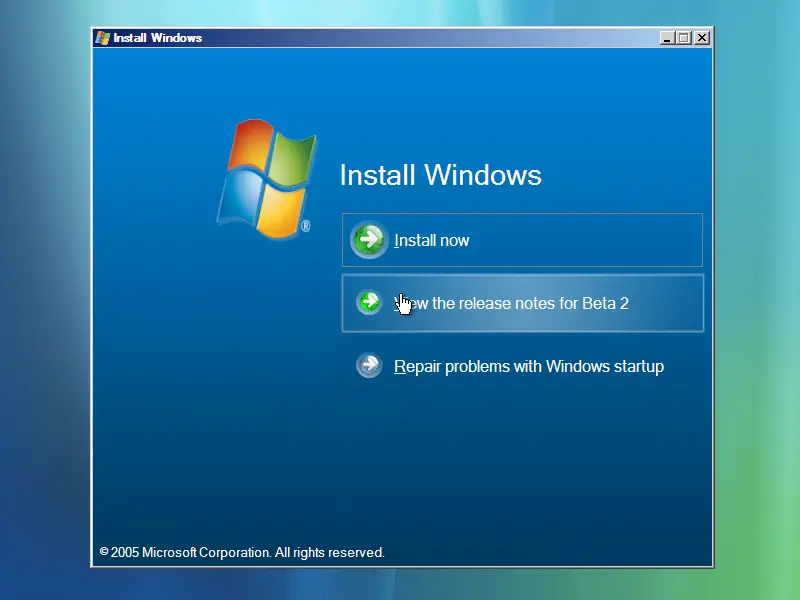Click the green arrow beside release notes
The width and height of the screenshot is (800, 600).
[369, 303]
